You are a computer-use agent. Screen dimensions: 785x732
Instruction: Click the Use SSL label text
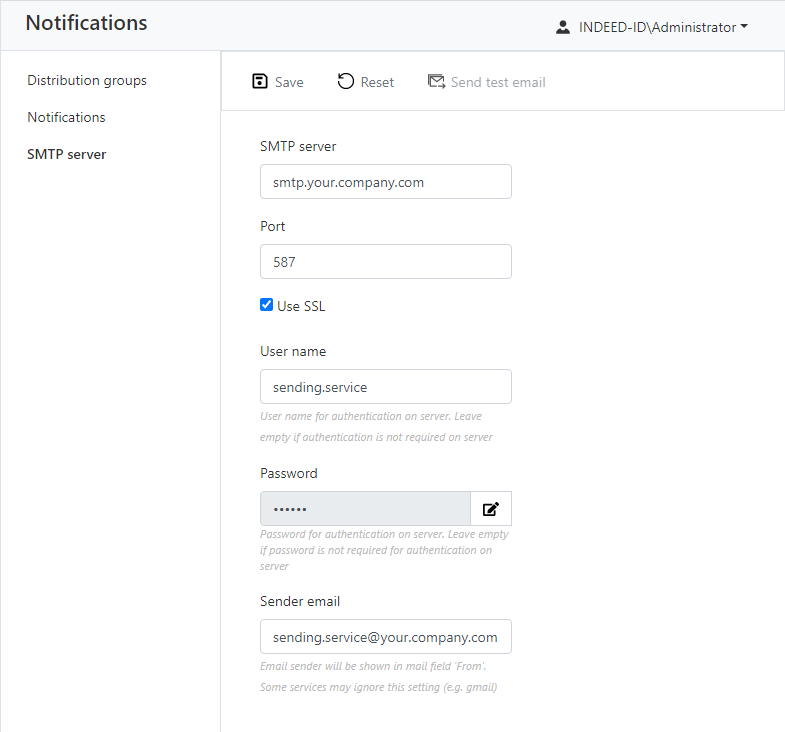(x=301, y=306)
